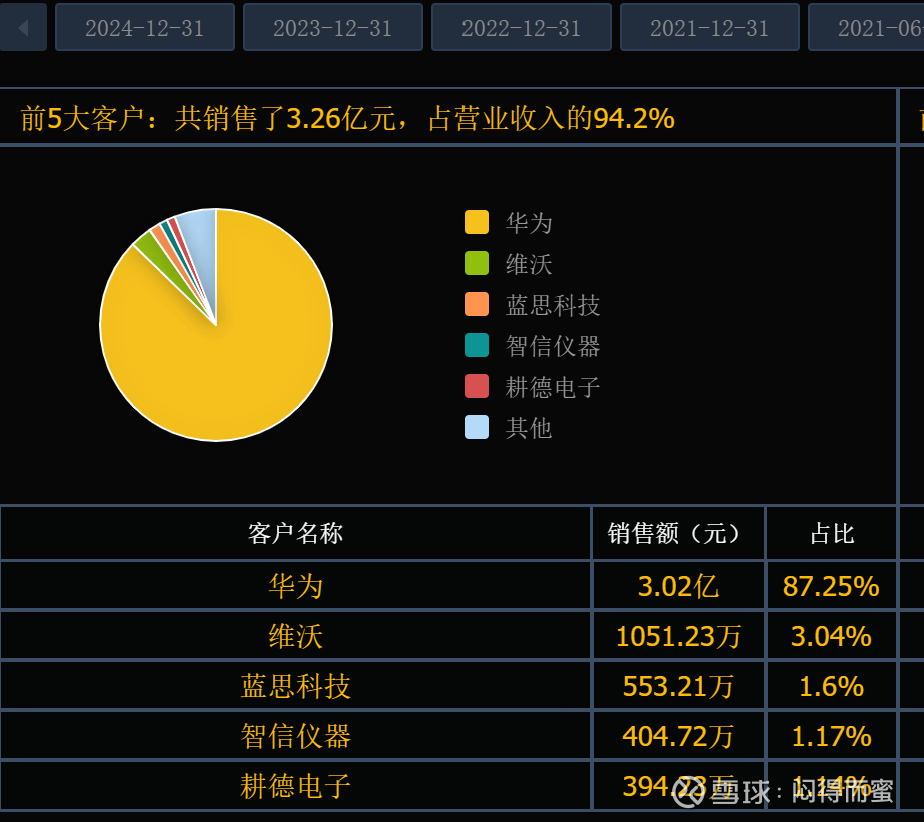Click the 1.17% share cell
The height and width of the screenshot is (822, 924).
coord(831,736)
